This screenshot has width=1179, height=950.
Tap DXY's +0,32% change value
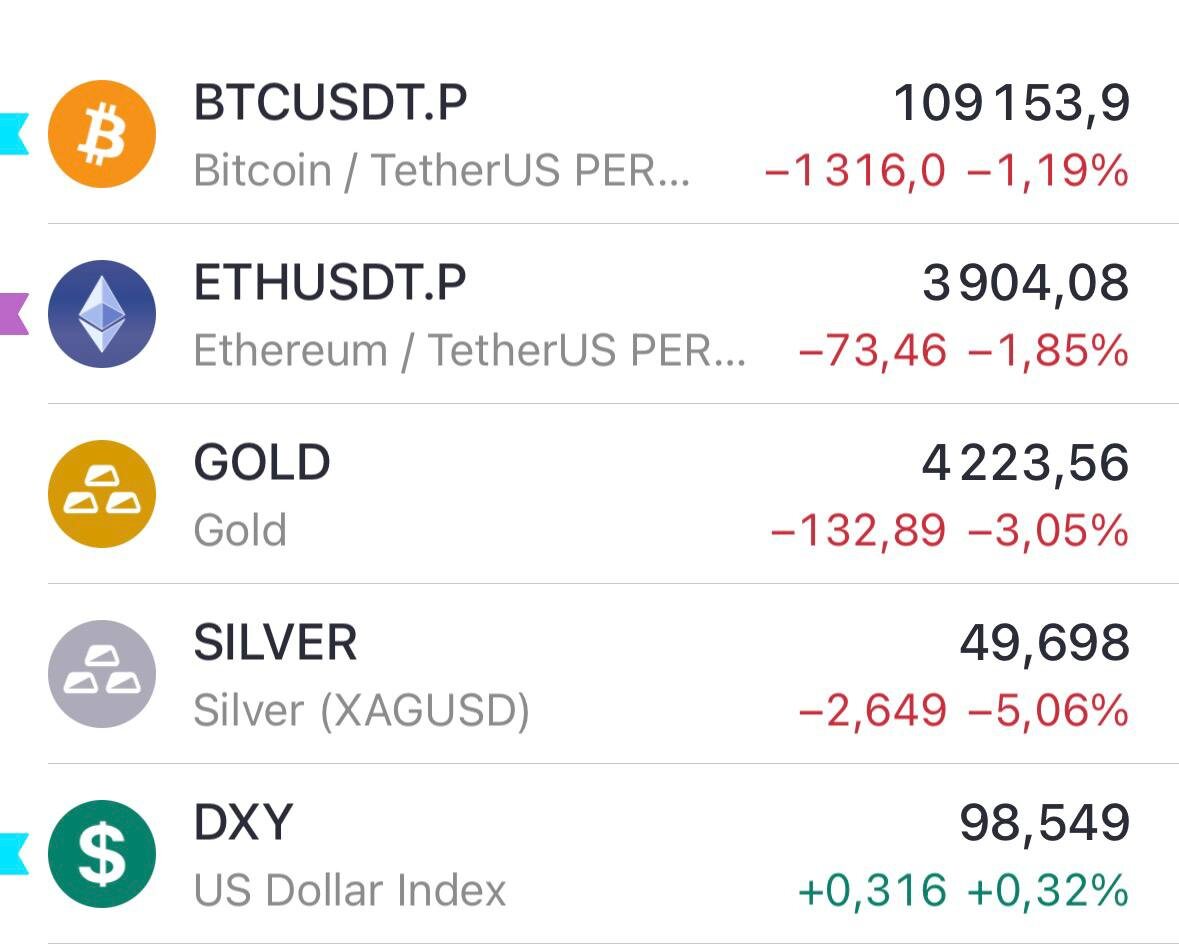tap(1048, 891)
